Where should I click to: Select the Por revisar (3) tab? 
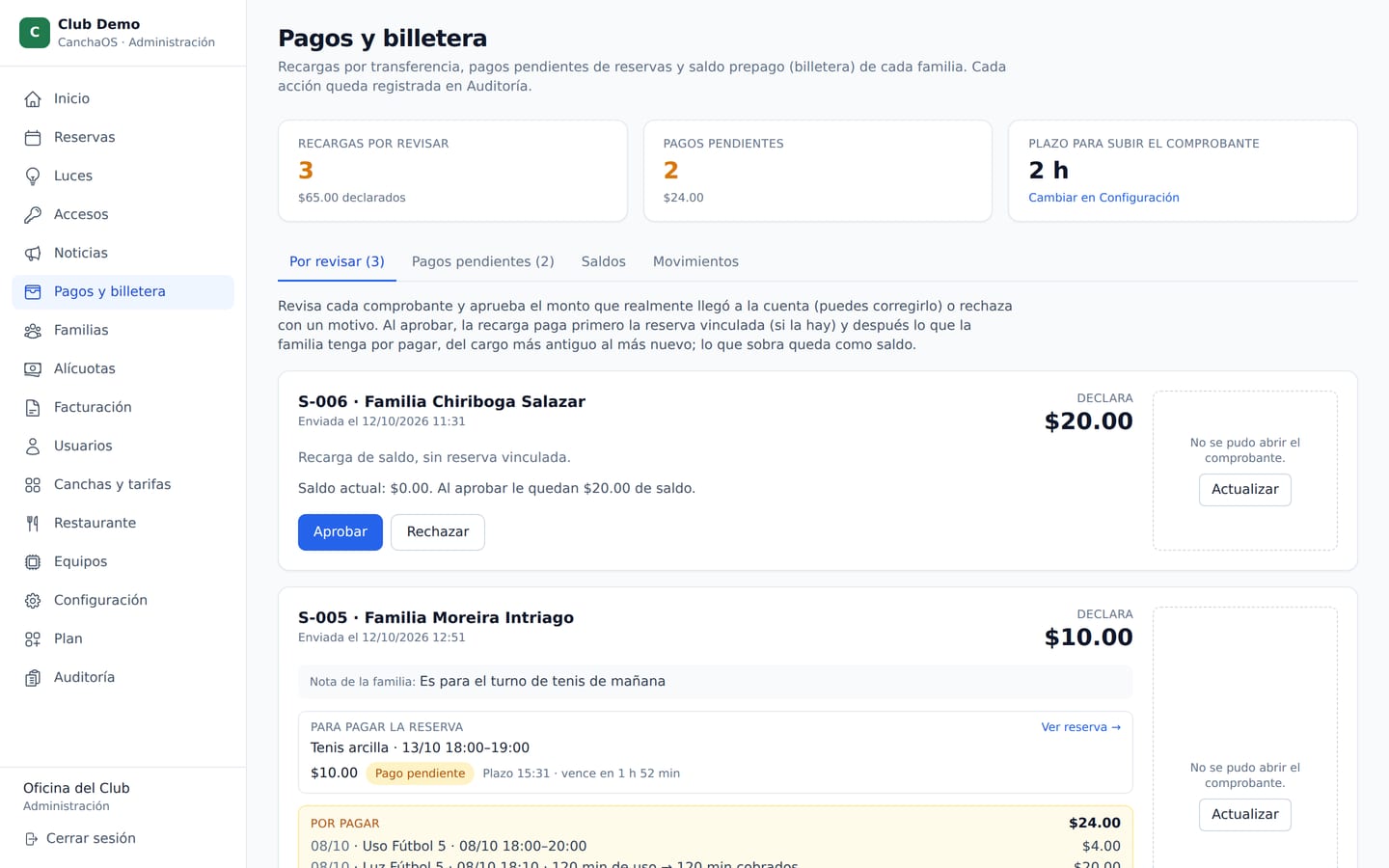tap(337, 261)
